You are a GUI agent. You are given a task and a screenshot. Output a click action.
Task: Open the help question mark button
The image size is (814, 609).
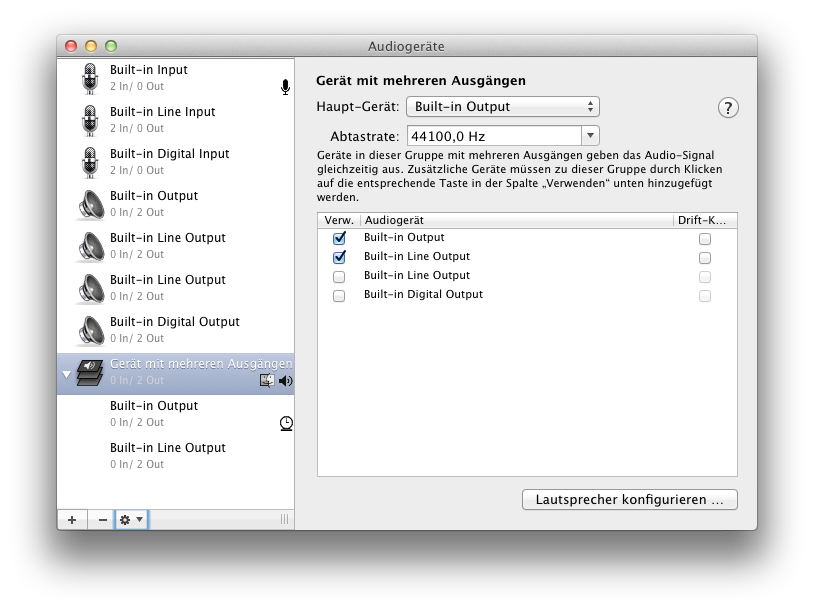(728, 108)
